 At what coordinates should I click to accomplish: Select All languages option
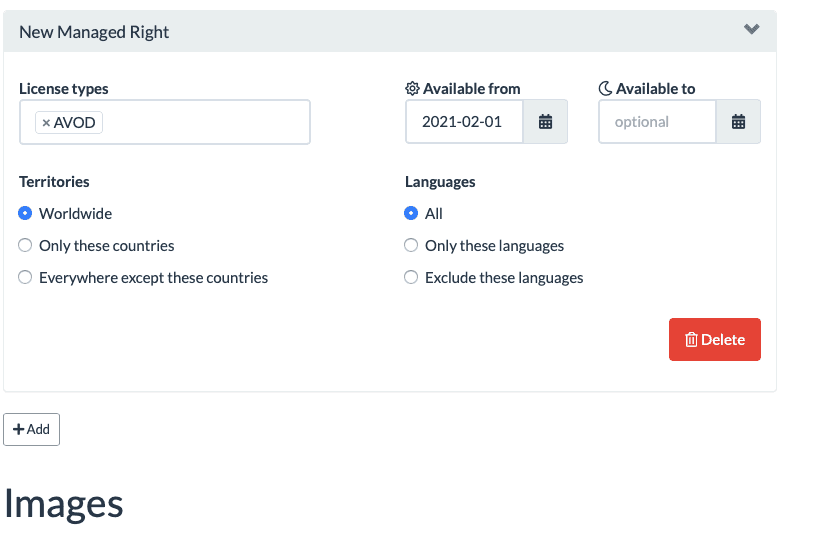(x=411, y=214)
